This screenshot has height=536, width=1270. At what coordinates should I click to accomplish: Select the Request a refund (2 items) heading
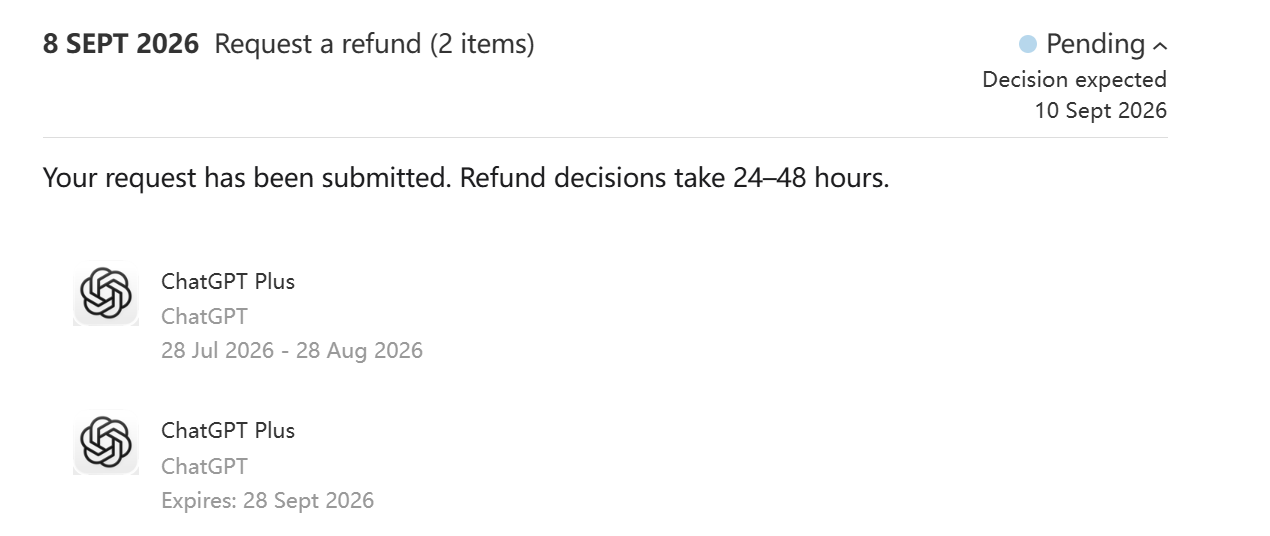click(375, 44)
